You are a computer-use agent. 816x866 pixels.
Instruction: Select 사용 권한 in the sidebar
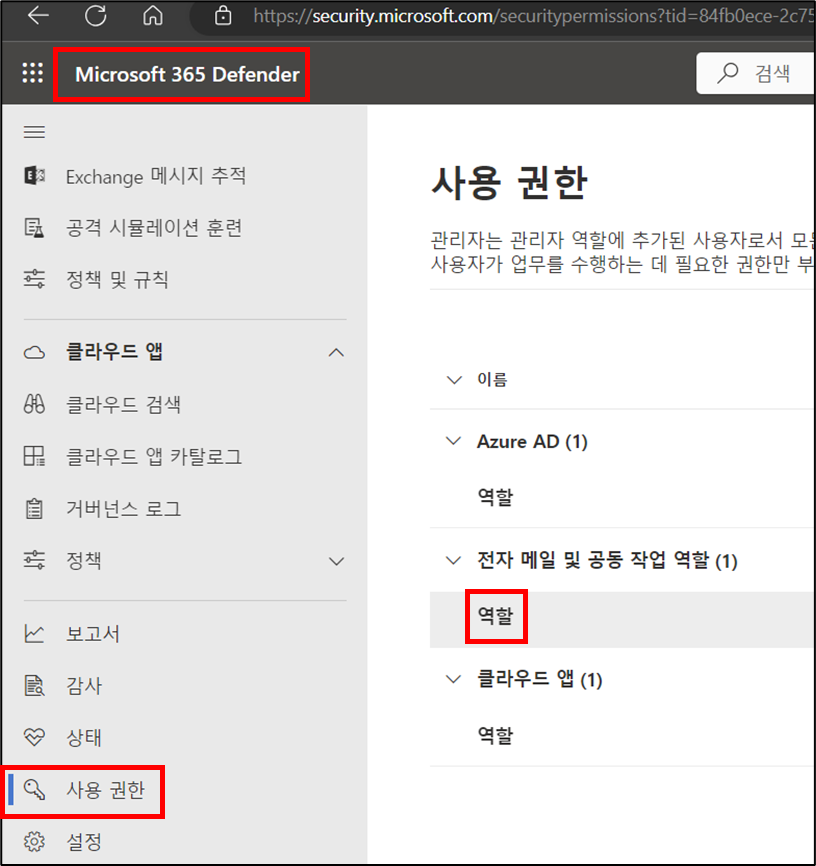(x=106, y=789)
